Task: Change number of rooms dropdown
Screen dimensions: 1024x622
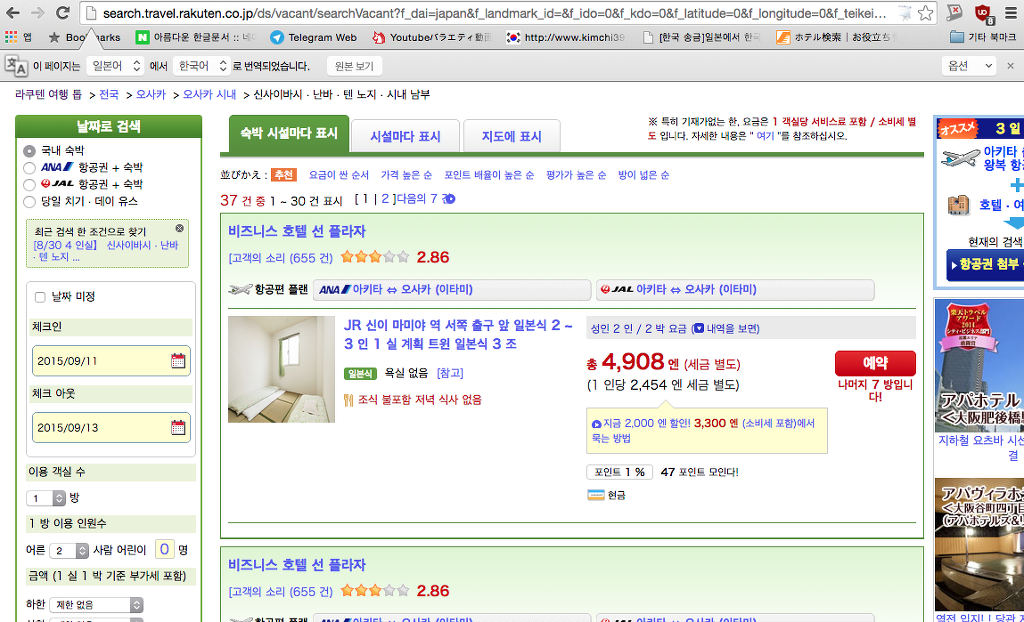Action: pos(46,498)
